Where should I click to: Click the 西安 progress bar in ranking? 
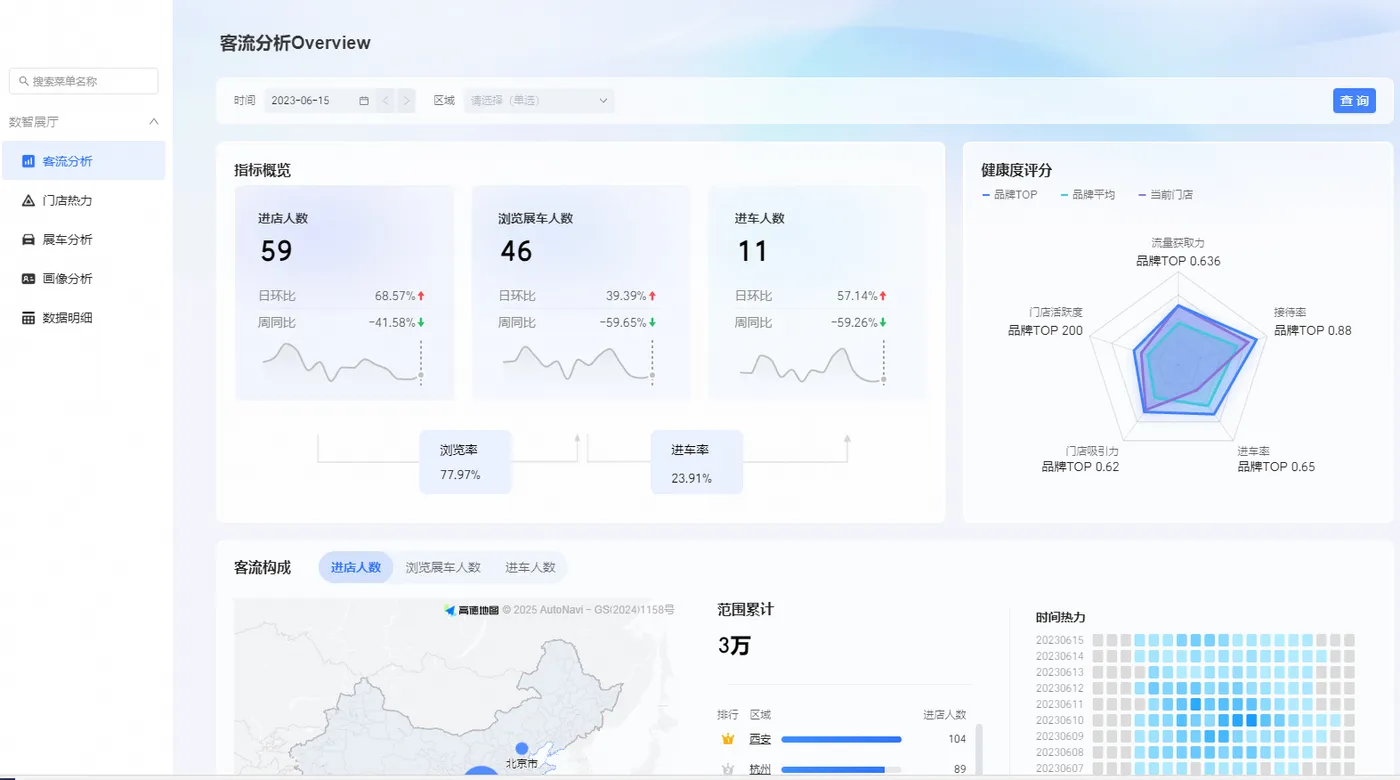(x=841, y=740)
